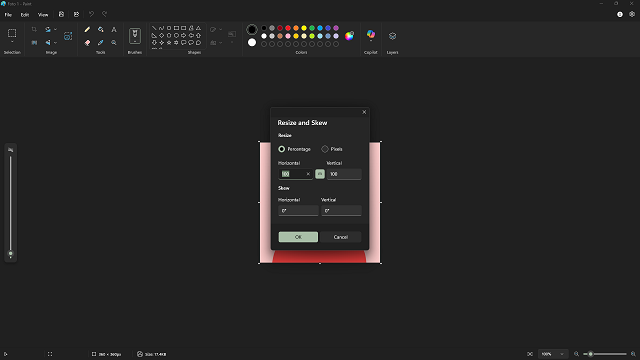Click the Resize and skew icon in Image group

coord(34,42)
